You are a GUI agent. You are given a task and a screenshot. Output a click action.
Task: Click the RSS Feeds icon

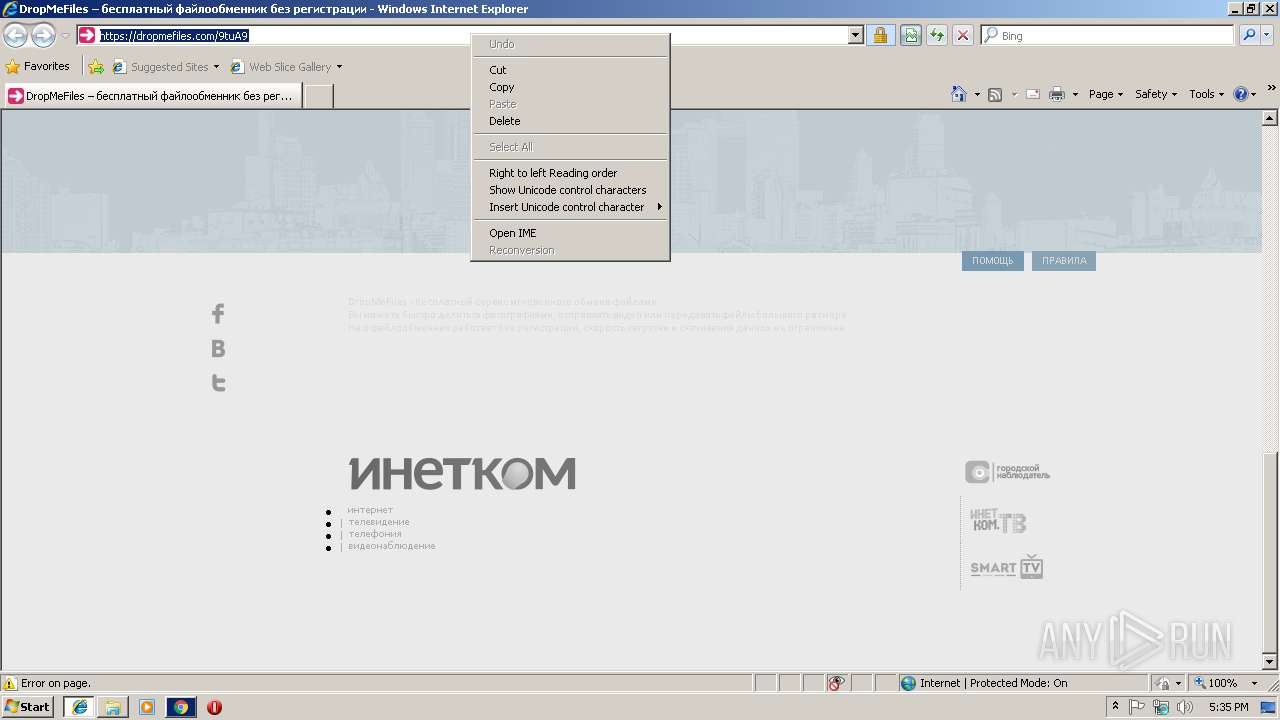[x=995, y=94]
